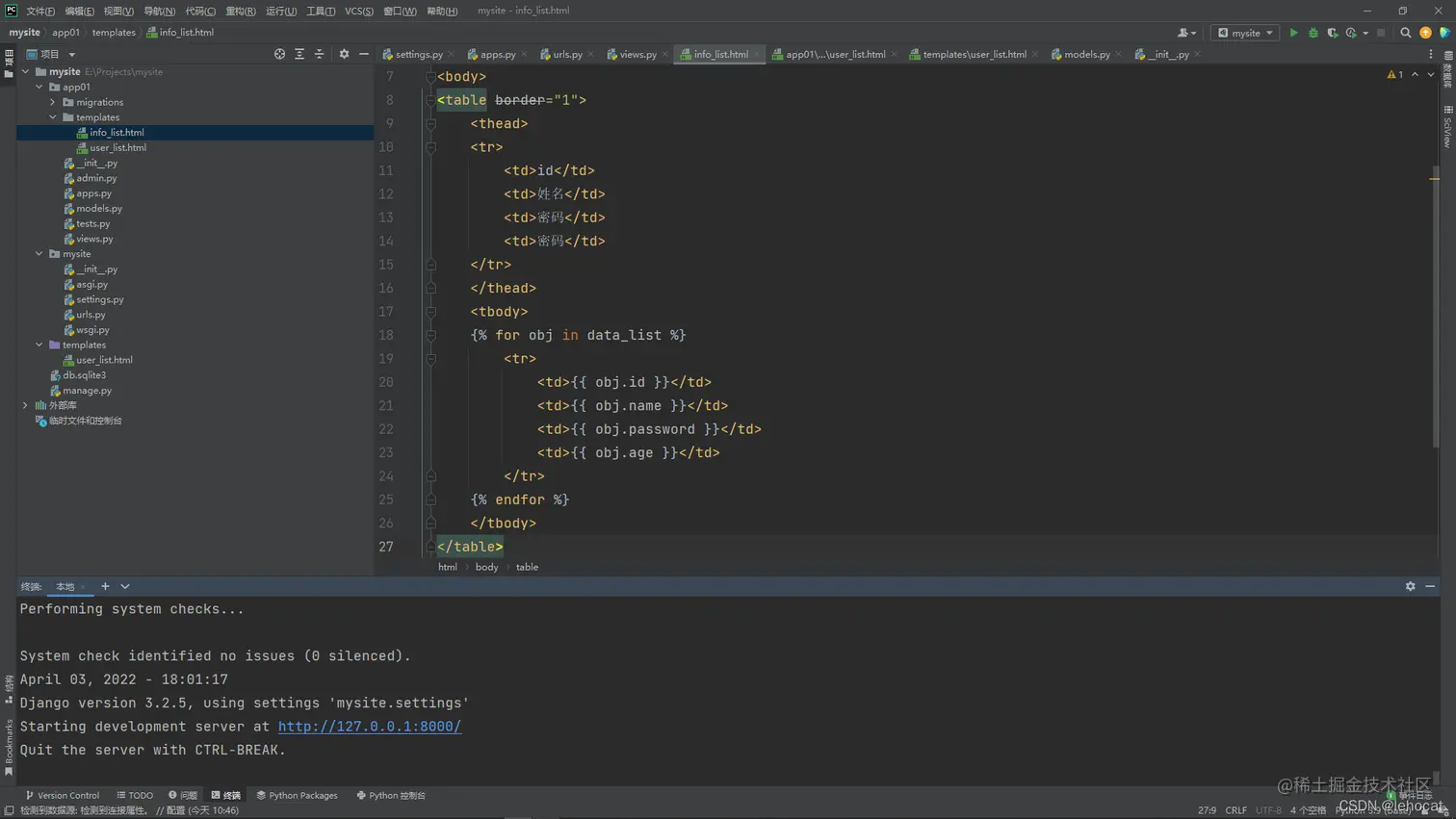Open the TODO tool window

135,795
